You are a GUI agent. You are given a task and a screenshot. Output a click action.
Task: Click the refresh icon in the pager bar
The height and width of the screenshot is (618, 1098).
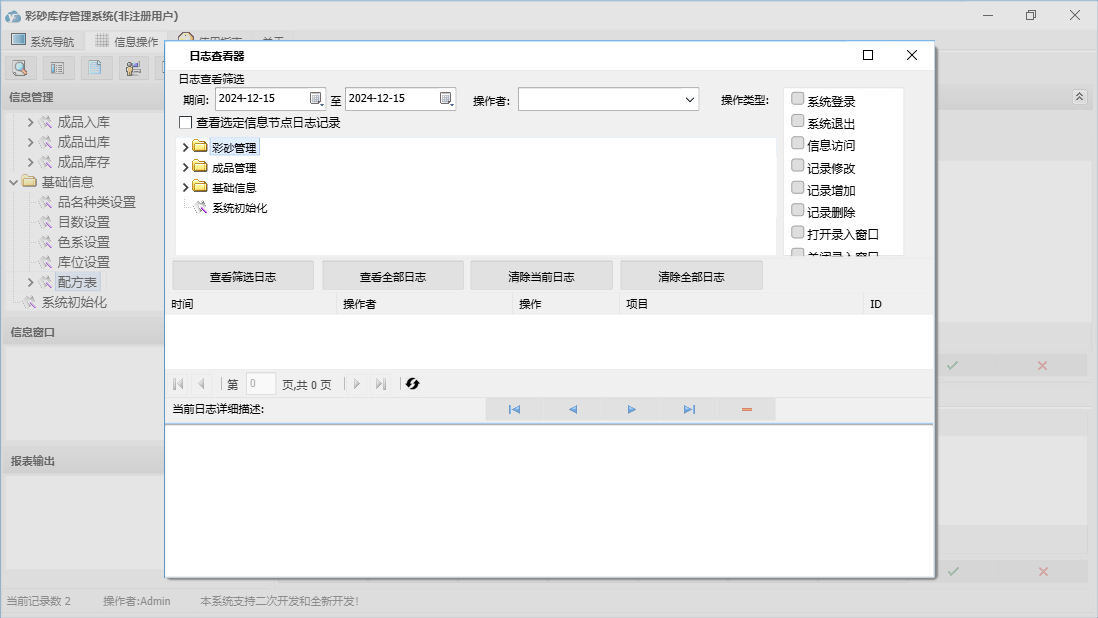coord(412,384)
